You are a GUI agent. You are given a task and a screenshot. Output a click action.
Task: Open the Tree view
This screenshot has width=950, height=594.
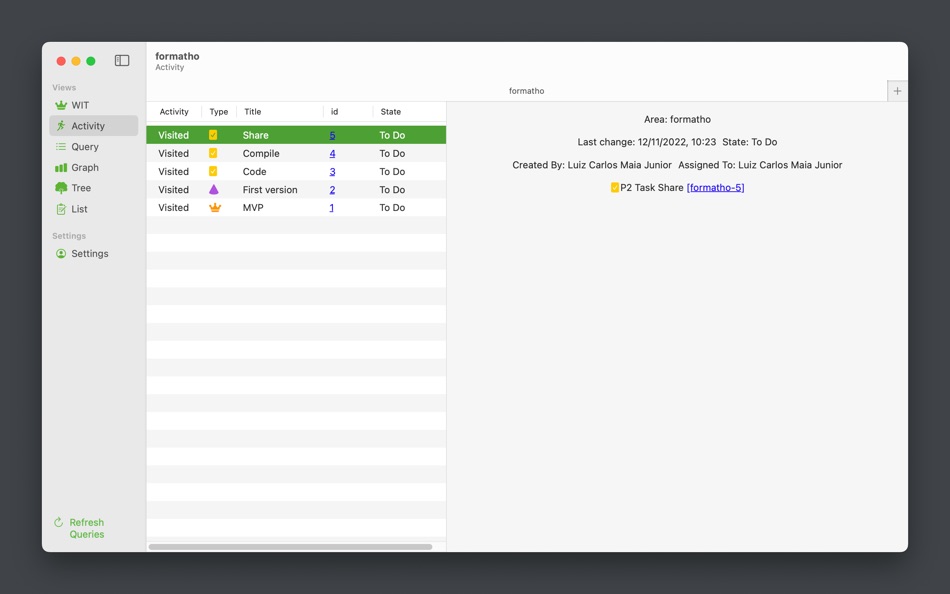pyautogui.click(x=93, y=188)
